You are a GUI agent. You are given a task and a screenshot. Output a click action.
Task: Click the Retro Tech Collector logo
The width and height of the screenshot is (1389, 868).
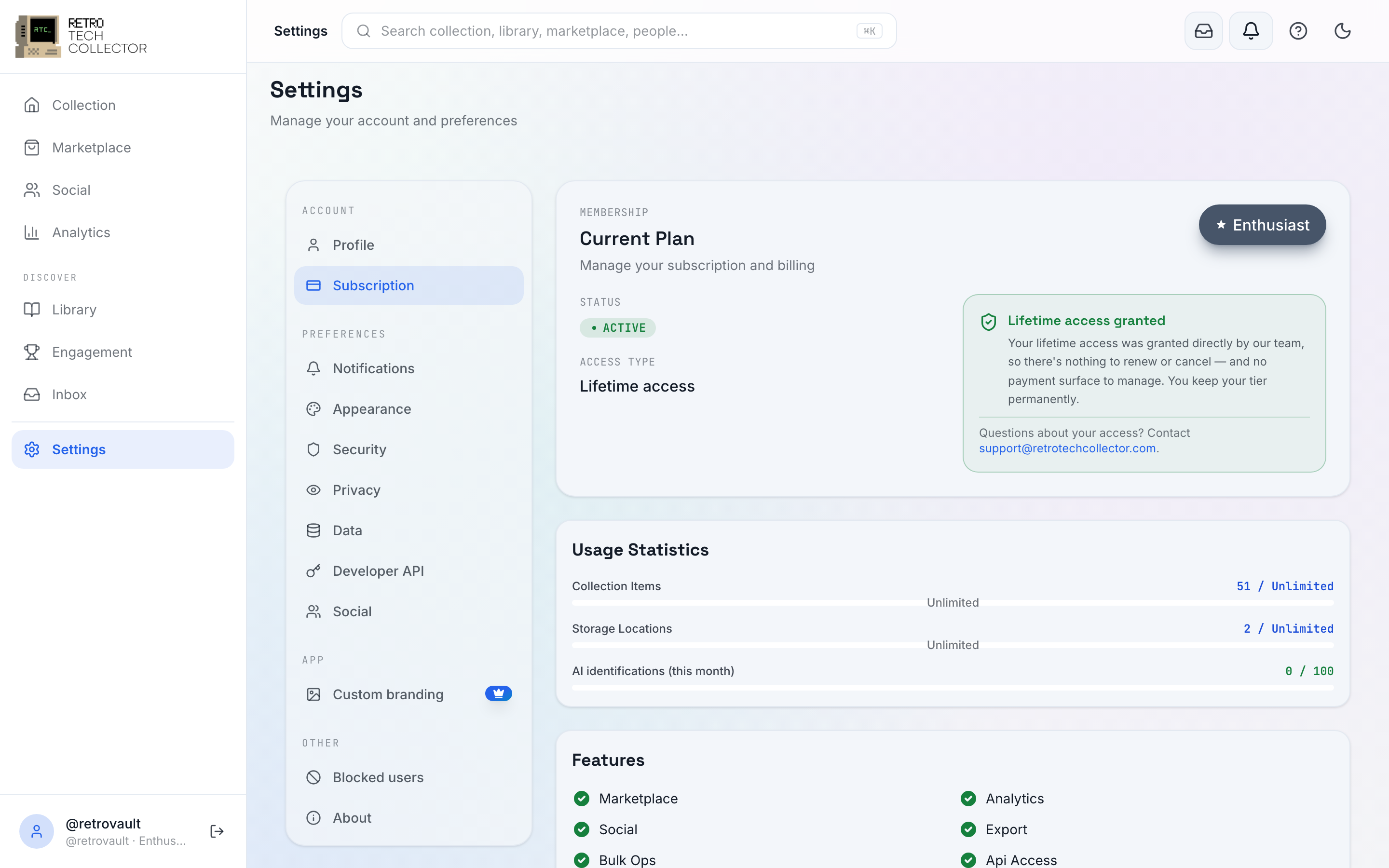pos(81,36)
